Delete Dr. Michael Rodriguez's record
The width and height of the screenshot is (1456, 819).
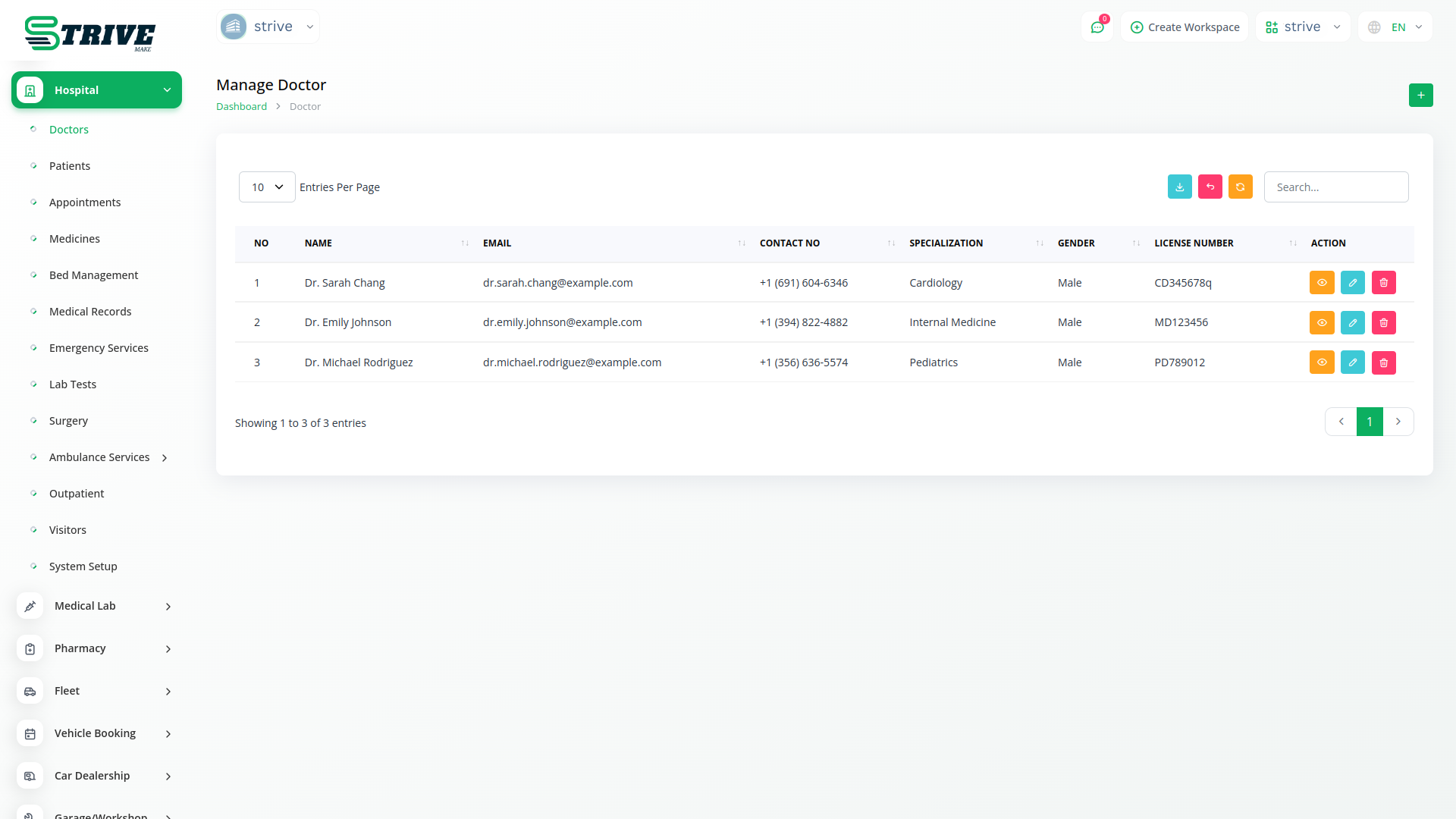point(1383,362)
